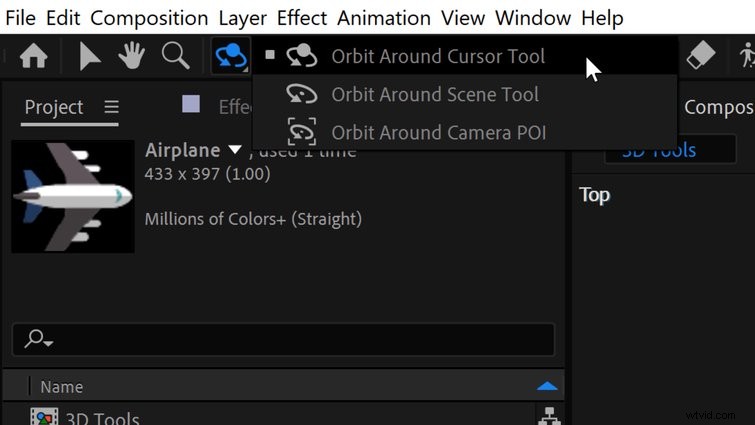
Task: Open the Effect menu
Action: [302, 18]
